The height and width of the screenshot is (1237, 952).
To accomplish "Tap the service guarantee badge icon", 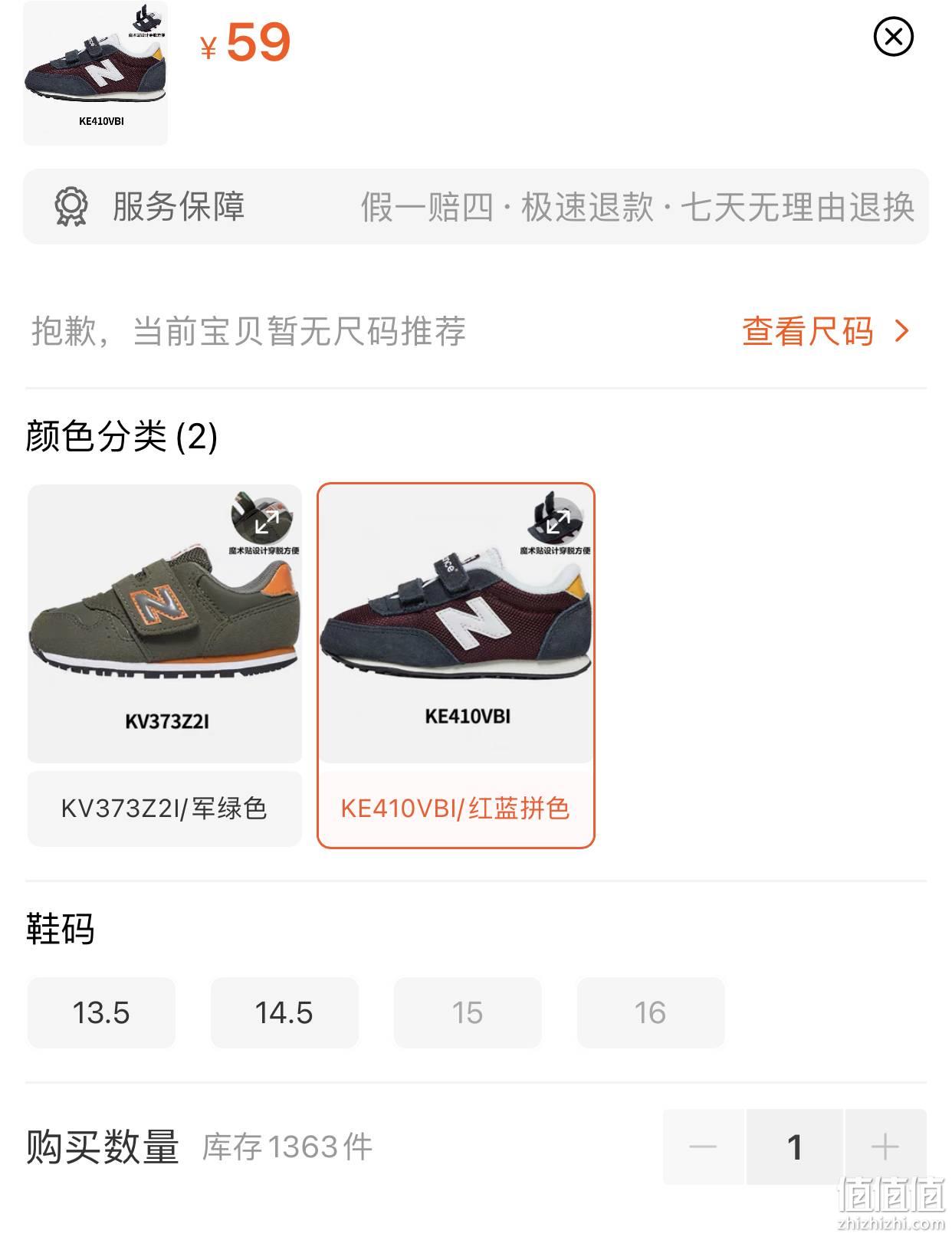I will click(71, 207).
